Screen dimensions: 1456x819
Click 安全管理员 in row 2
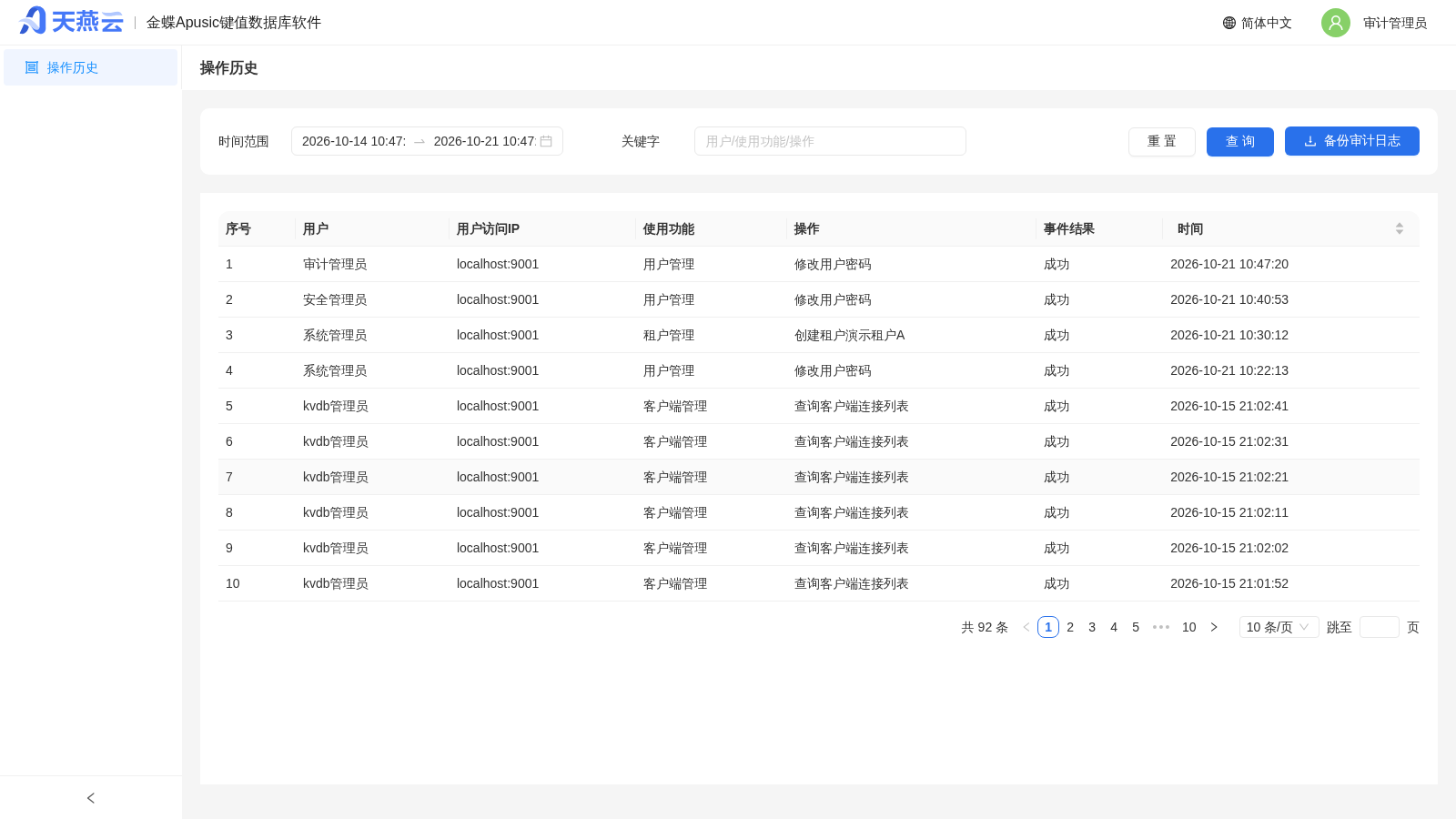(x=335, y=299)
